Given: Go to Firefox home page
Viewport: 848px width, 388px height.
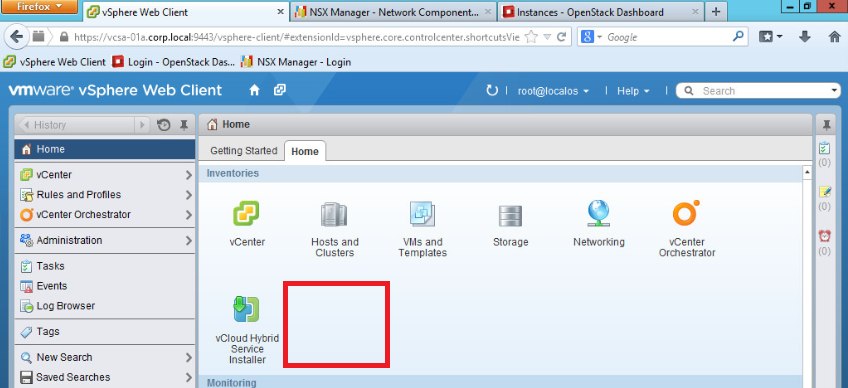Looking at the screenshot, I should coord(834,37).
